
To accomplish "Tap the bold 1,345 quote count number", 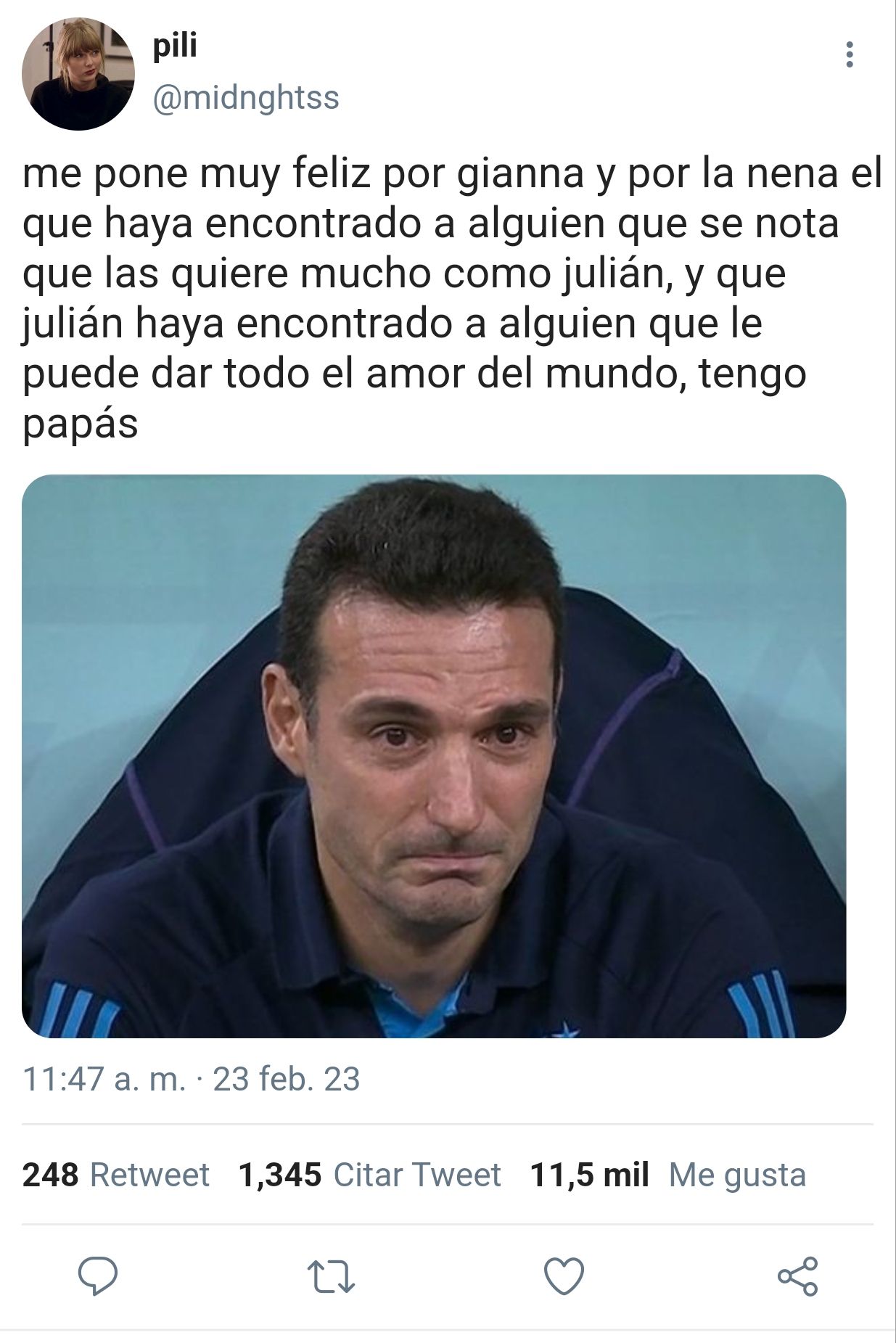I will click(x=280, y=1175).
